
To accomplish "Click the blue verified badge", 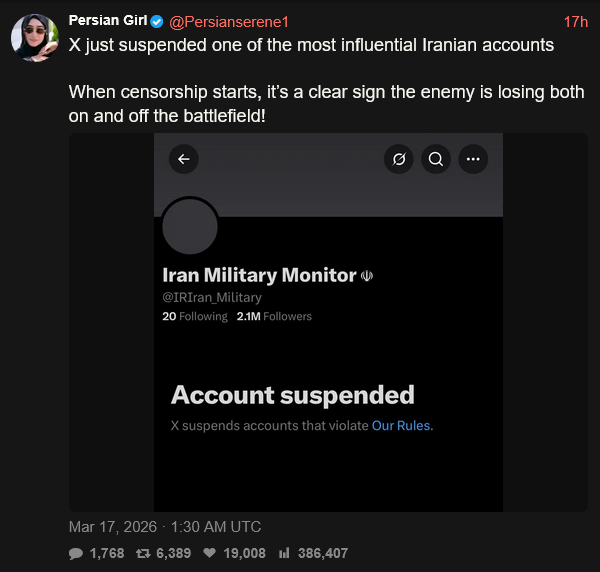I will (157, 22).
